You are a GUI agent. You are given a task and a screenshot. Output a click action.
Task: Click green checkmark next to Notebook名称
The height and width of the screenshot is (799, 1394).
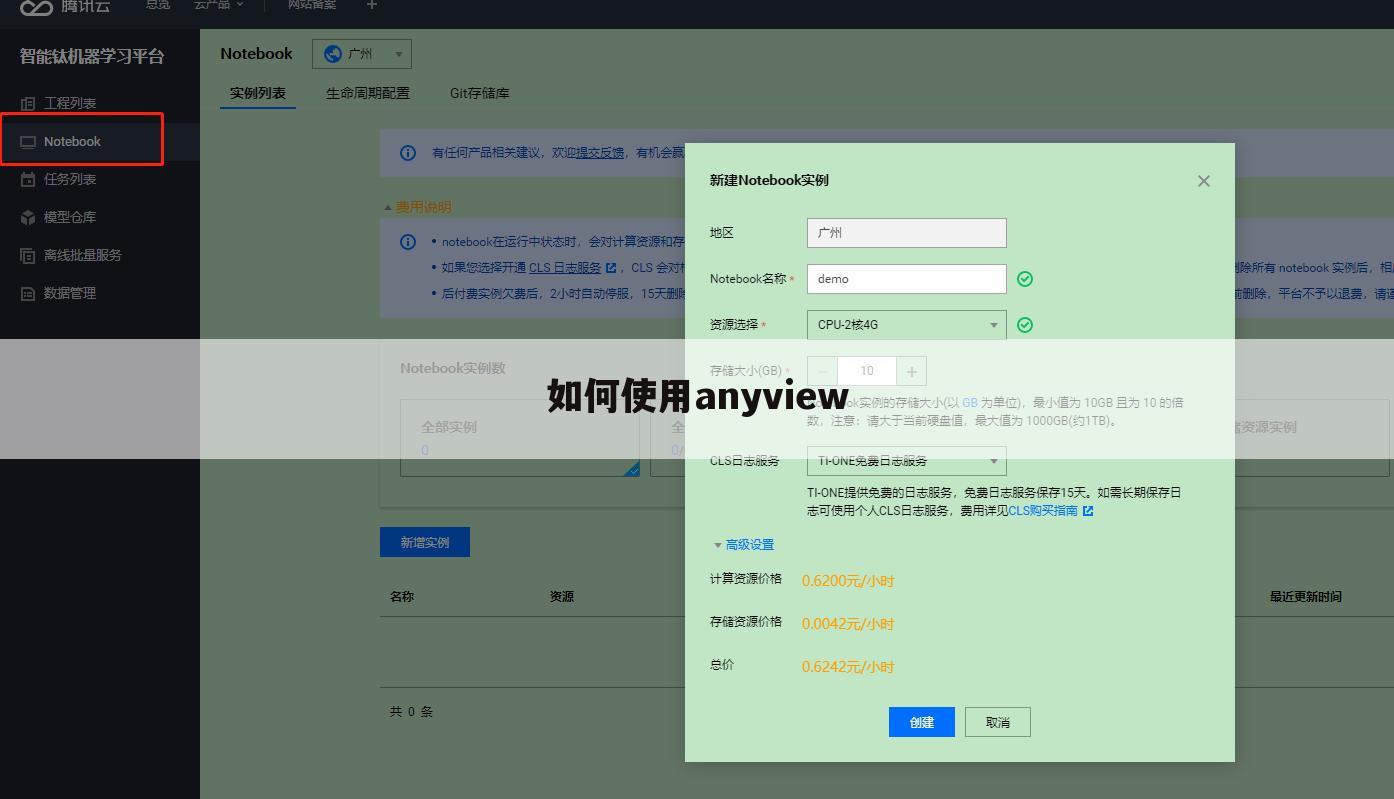(1025, 279)
